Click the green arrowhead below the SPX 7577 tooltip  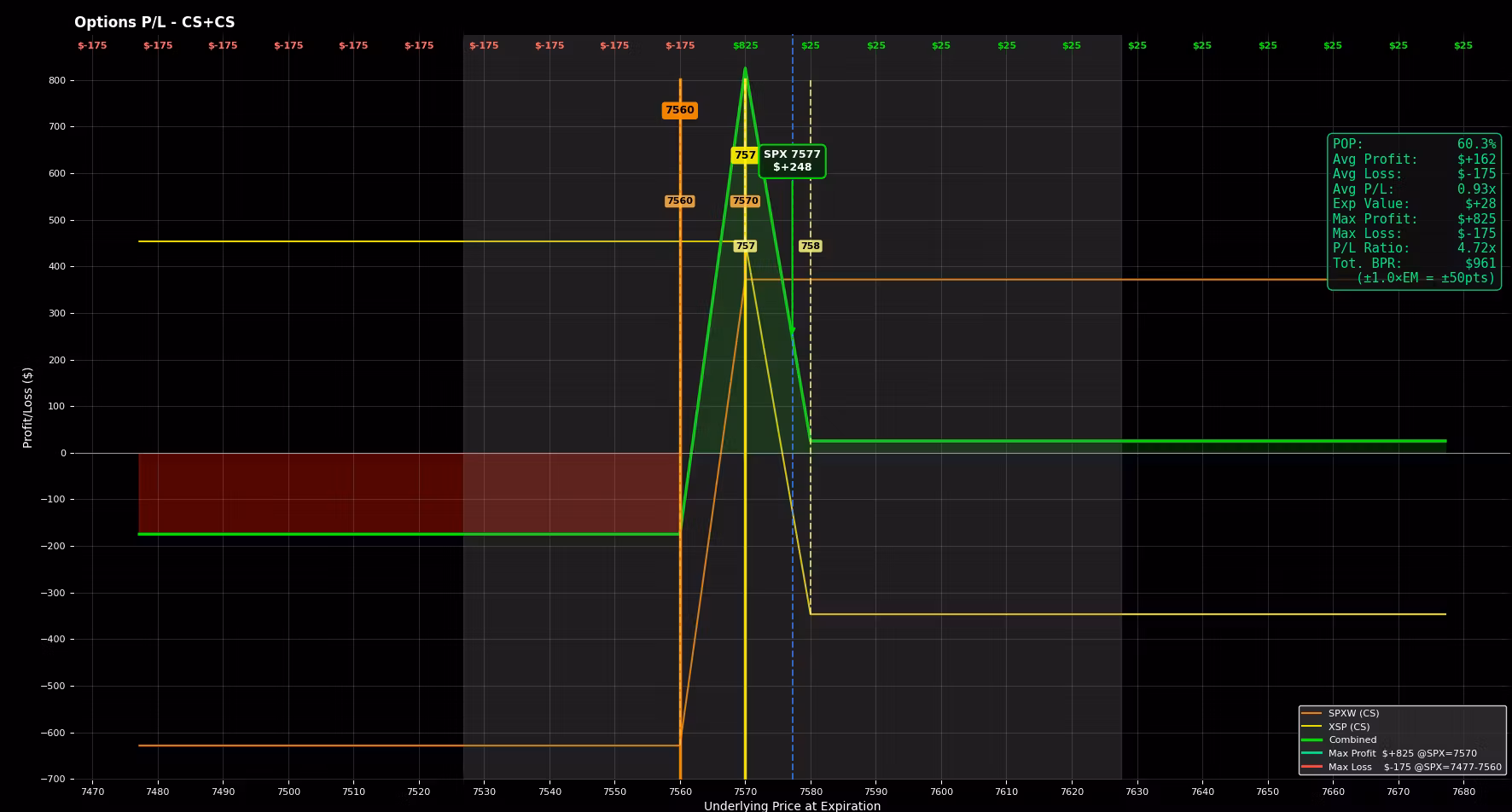[x=792, y=331]
